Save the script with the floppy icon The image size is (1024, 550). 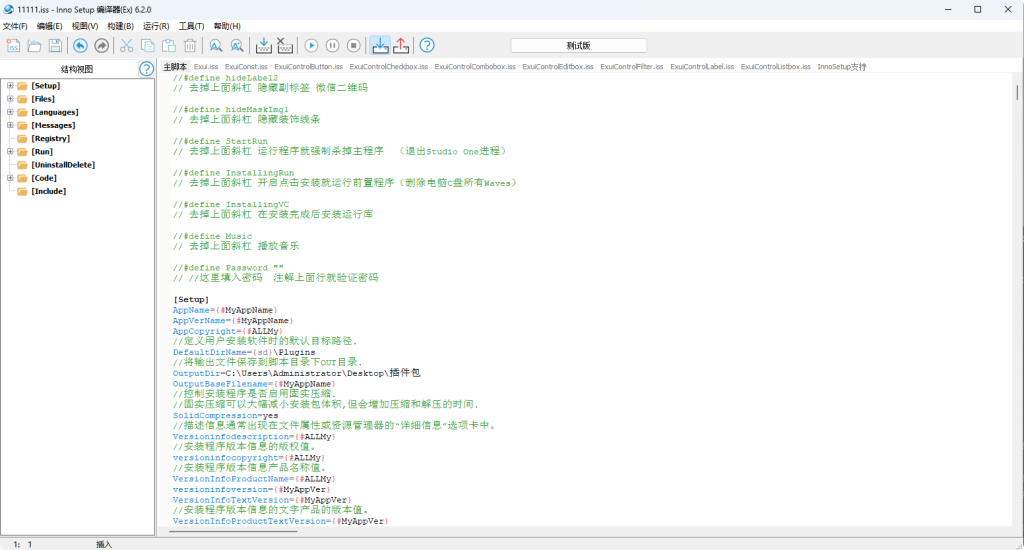pos(56,46)
